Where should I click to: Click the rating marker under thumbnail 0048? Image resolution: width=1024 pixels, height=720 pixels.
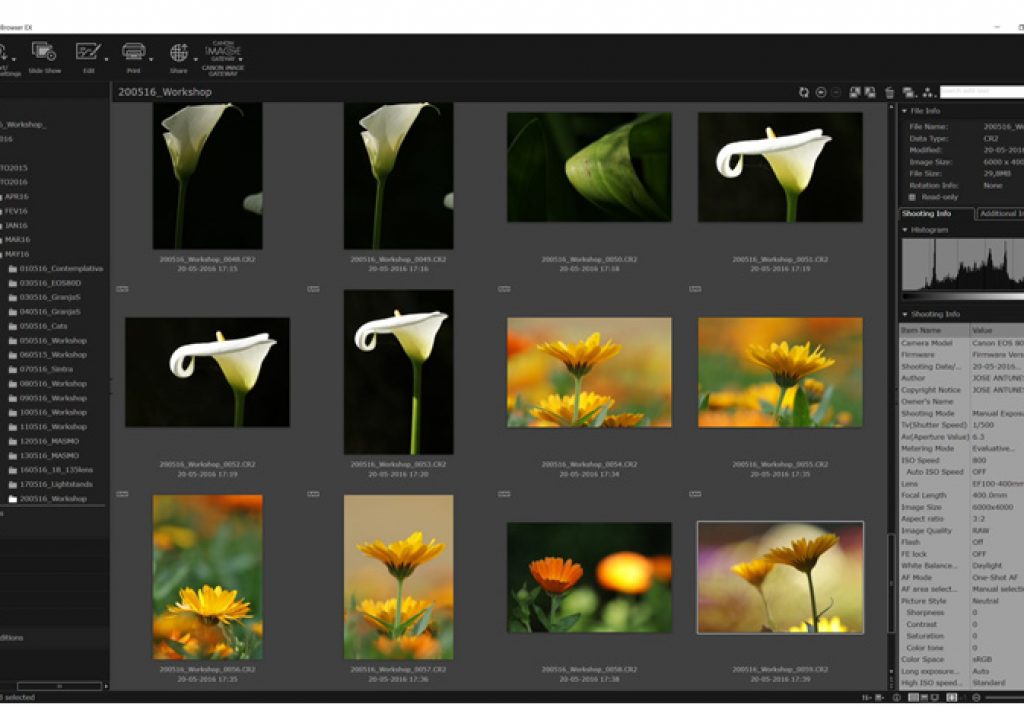(122, 289)
